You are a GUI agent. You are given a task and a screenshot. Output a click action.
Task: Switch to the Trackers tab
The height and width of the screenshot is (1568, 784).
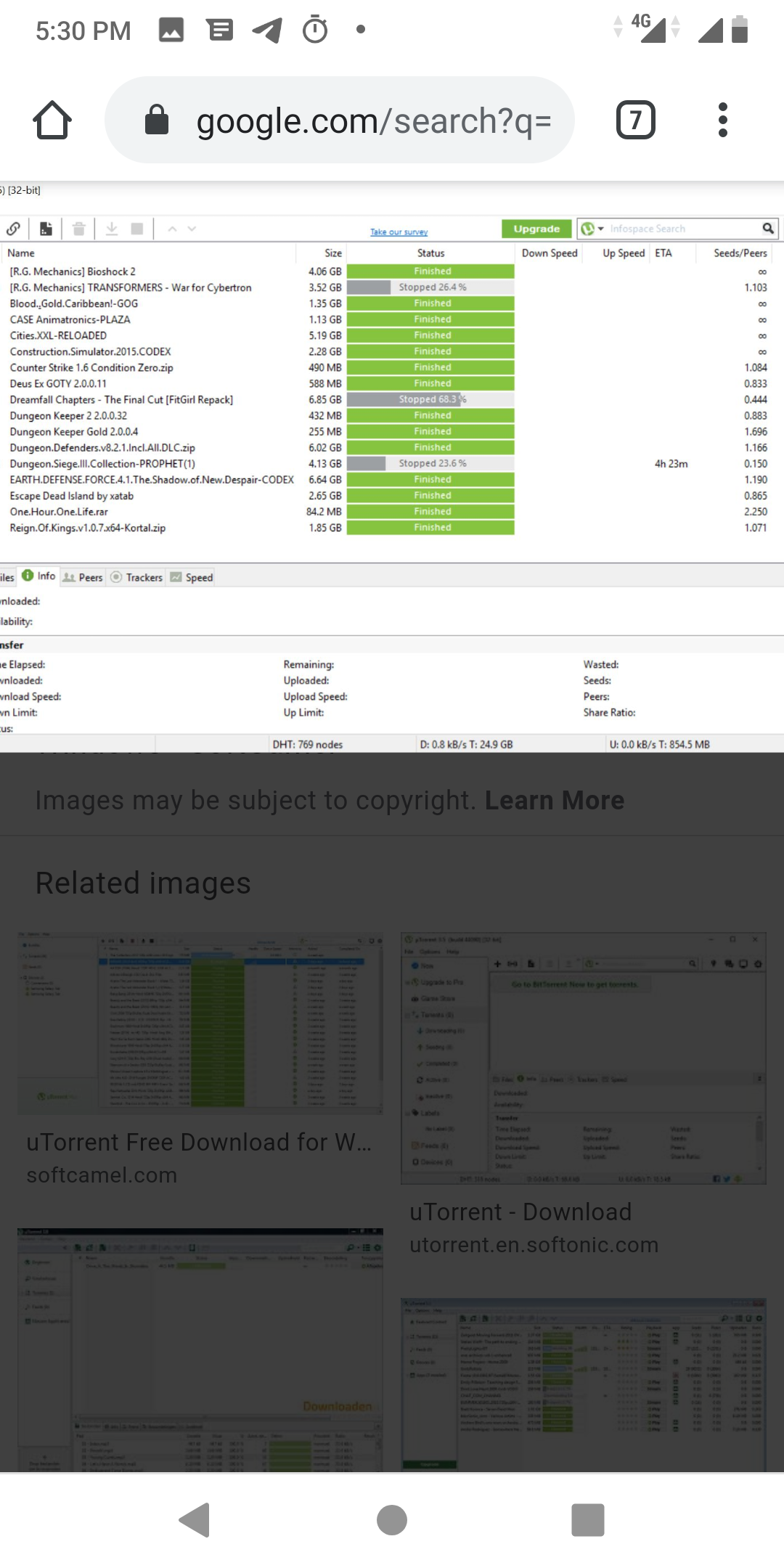(x=136, y=577)
